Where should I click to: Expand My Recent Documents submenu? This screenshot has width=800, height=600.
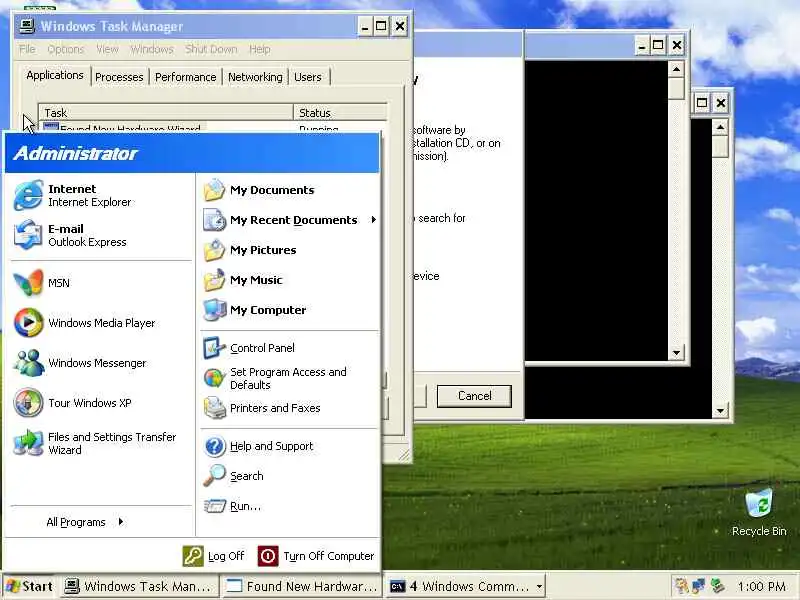coord(289,220)
